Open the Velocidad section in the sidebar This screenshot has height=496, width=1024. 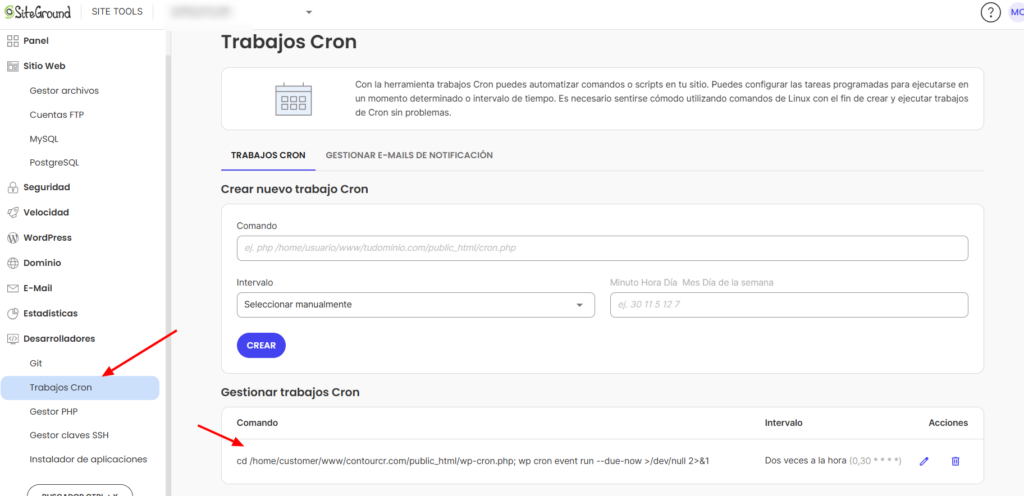[x=45, y=212]
